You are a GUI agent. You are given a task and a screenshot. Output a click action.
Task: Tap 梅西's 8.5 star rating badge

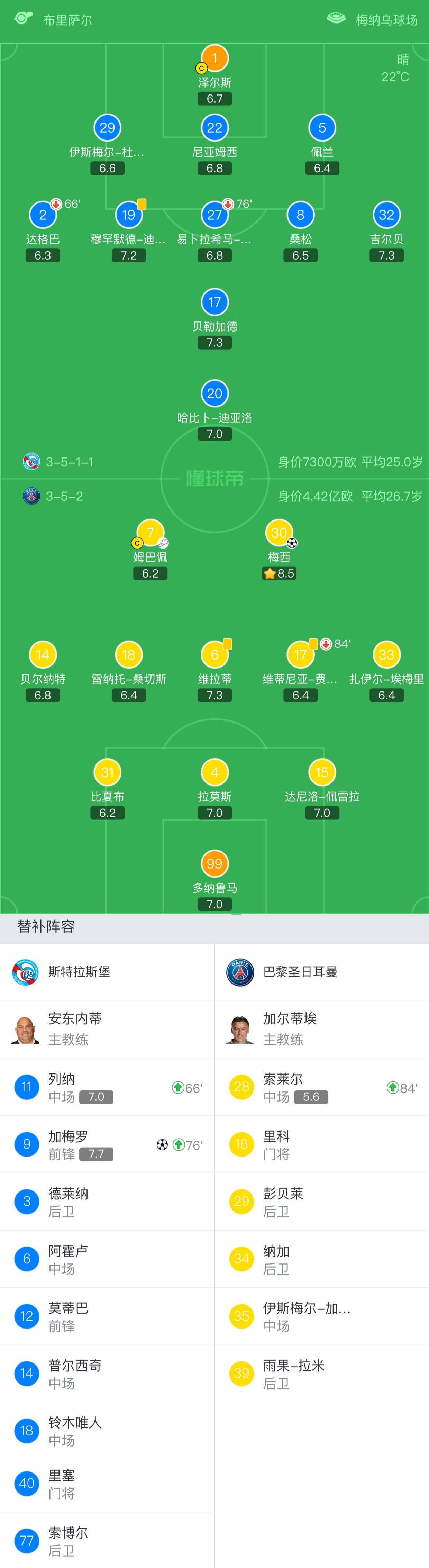click(x=279, y=573)
